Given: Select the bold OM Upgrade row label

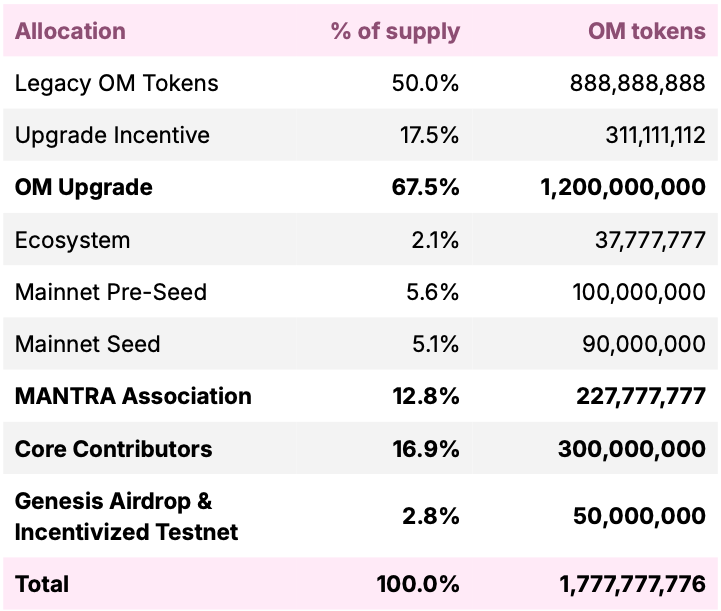Looking at the screenshot, I should click(84, 187).
